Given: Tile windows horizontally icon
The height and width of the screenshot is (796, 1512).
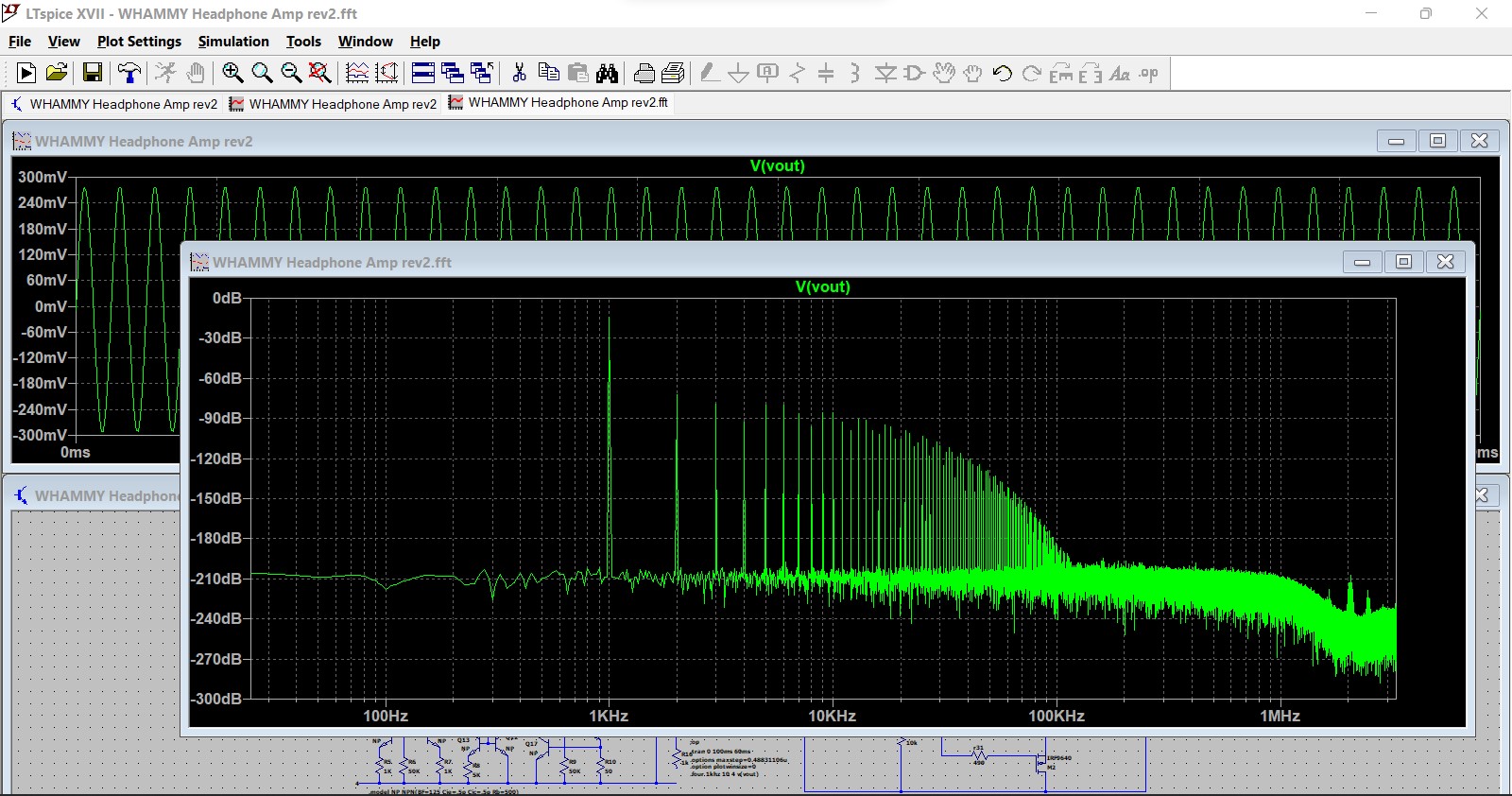Looking at the screenshot, I should point(423,73).
